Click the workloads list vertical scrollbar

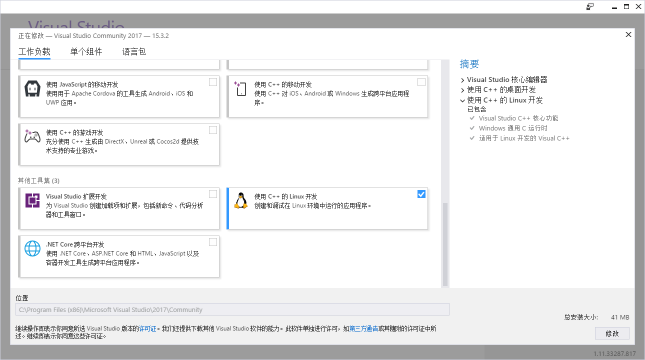click(445, 245)
